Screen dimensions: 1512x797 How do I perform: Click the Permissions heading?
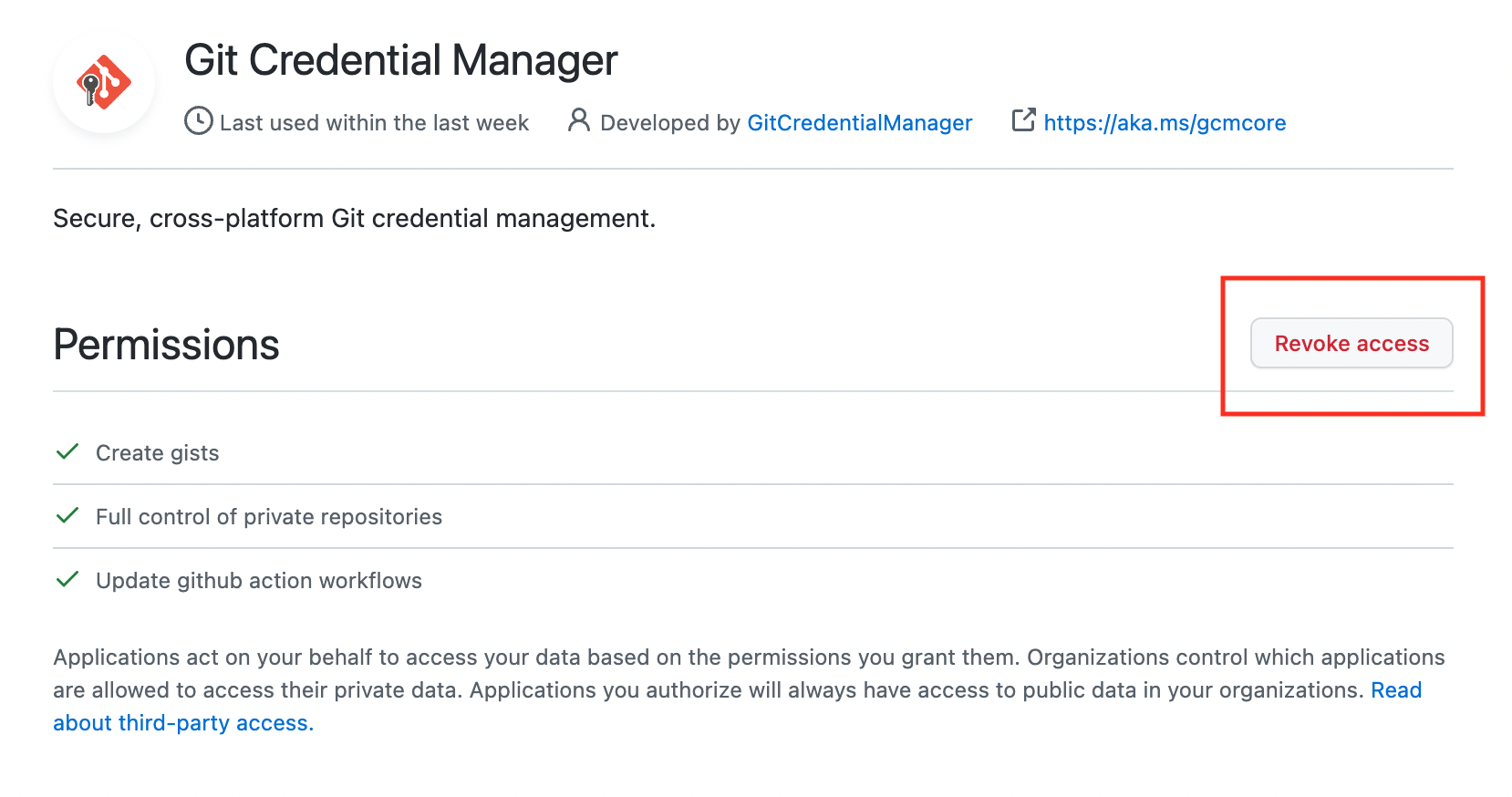(x=167, y=345)
